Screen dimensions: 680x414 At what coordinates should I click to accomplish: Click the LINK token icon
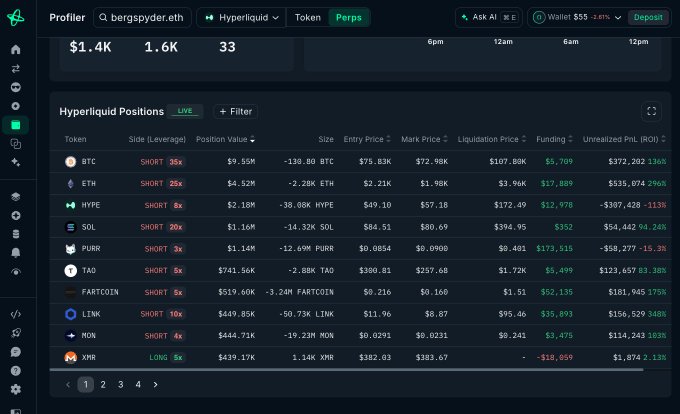coord(70,314)
